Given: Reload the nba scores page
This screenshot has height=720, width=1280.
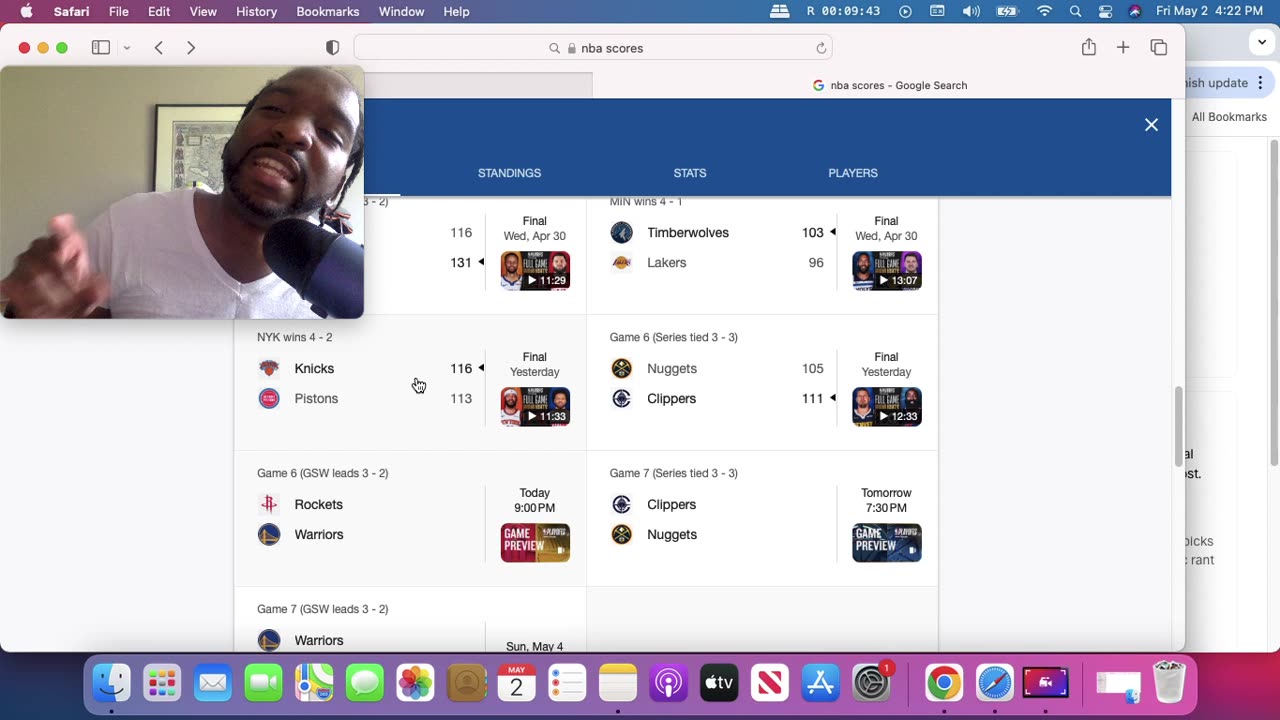Looking at the screenshot, I should [x=821, y=48].
